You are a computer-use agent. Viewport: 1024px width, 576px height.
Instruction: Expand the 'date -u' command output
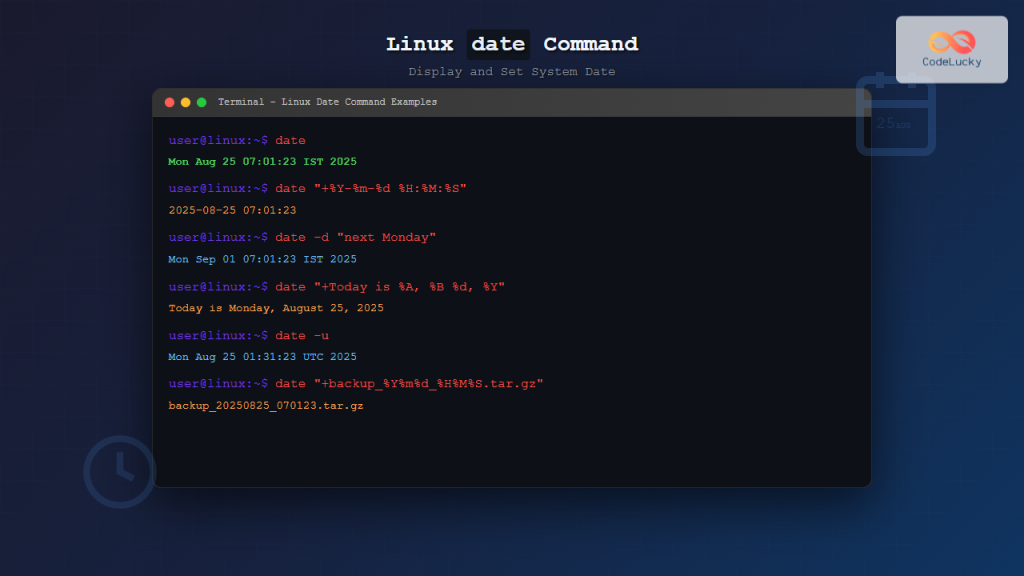262,357
